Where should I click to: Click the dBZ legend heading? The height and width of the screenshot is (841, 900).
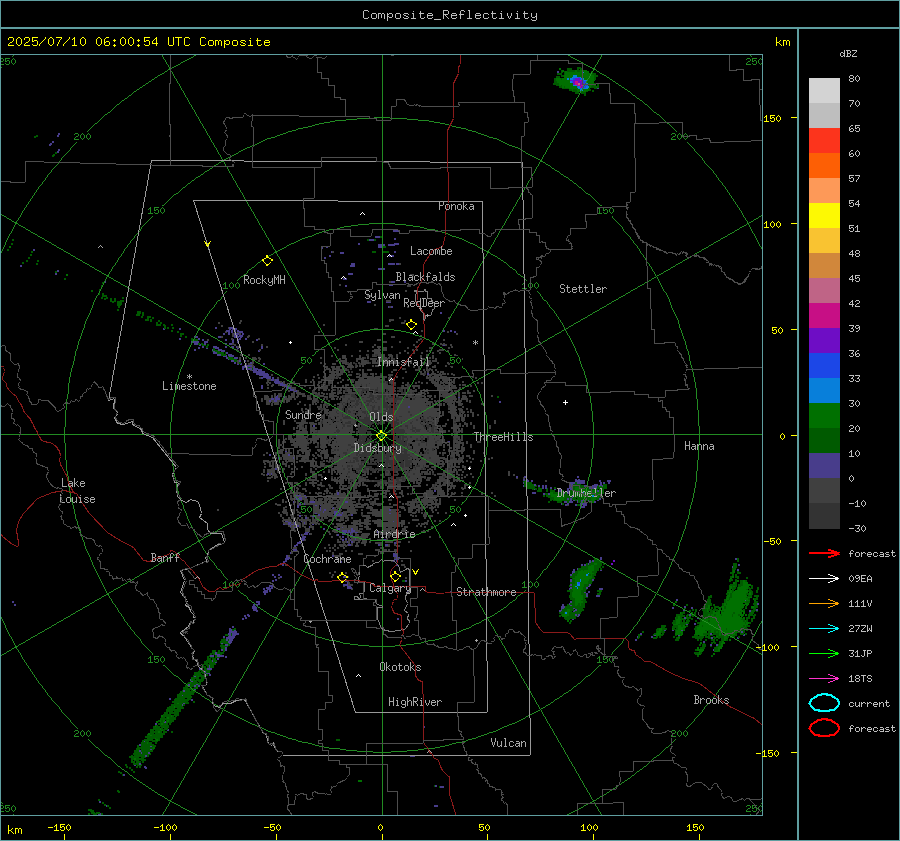point(848,53)
